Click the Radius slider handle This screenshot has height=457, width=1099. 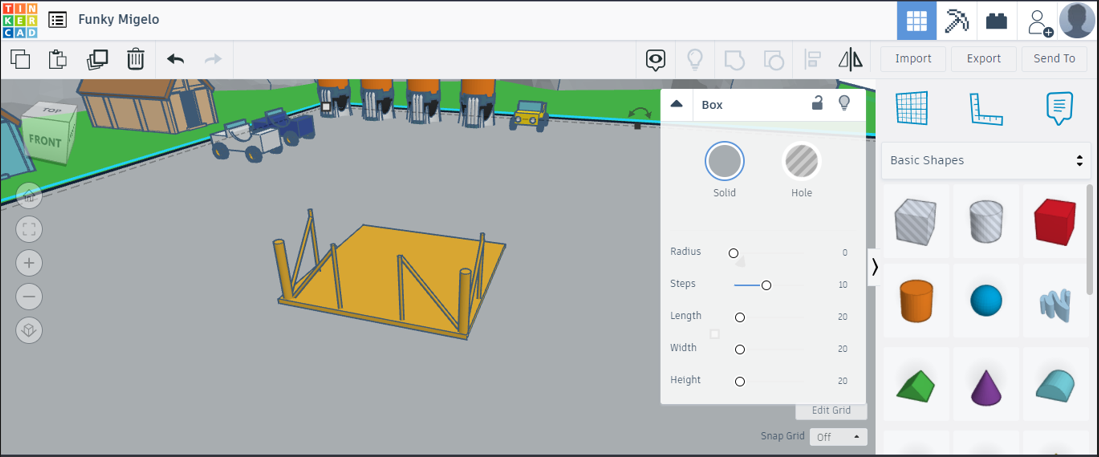pyautogui.click(x=733, y=253)
